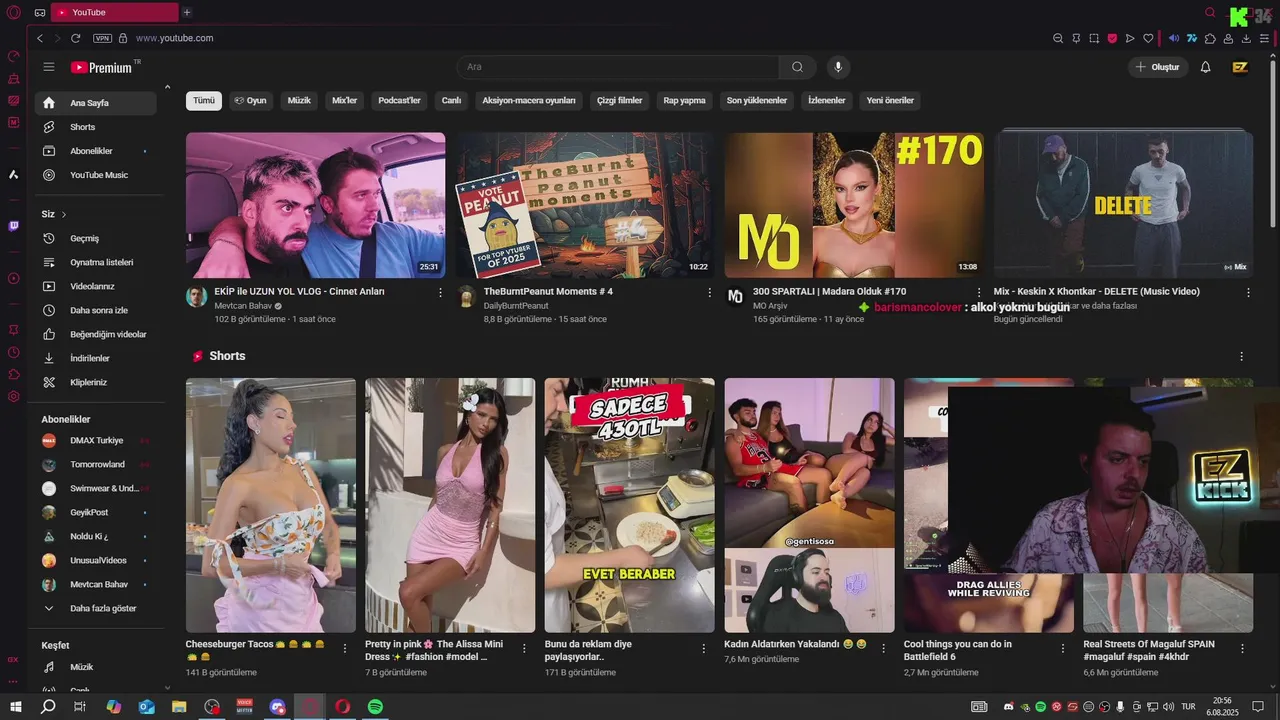Open the YouTube hamburger guide menu

pos(48,67)
